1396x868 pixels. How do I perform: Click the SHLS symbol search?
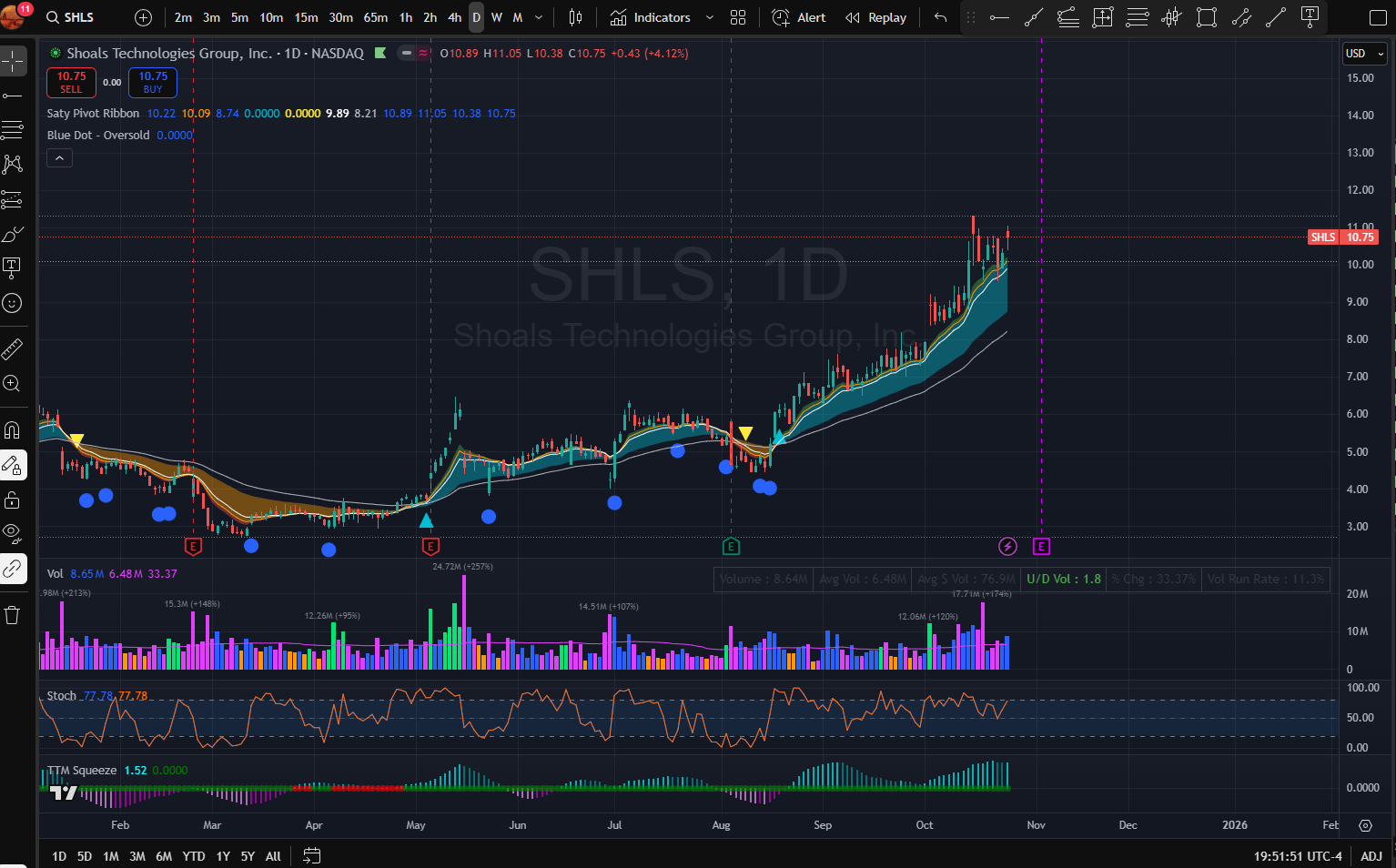coord(71,17)
